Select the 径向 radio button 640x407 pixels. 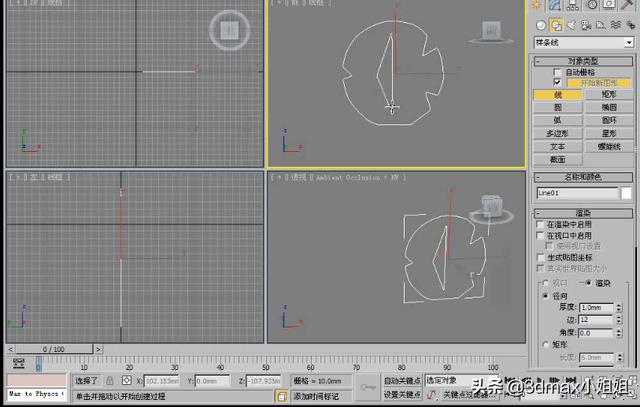coord(546,296)
